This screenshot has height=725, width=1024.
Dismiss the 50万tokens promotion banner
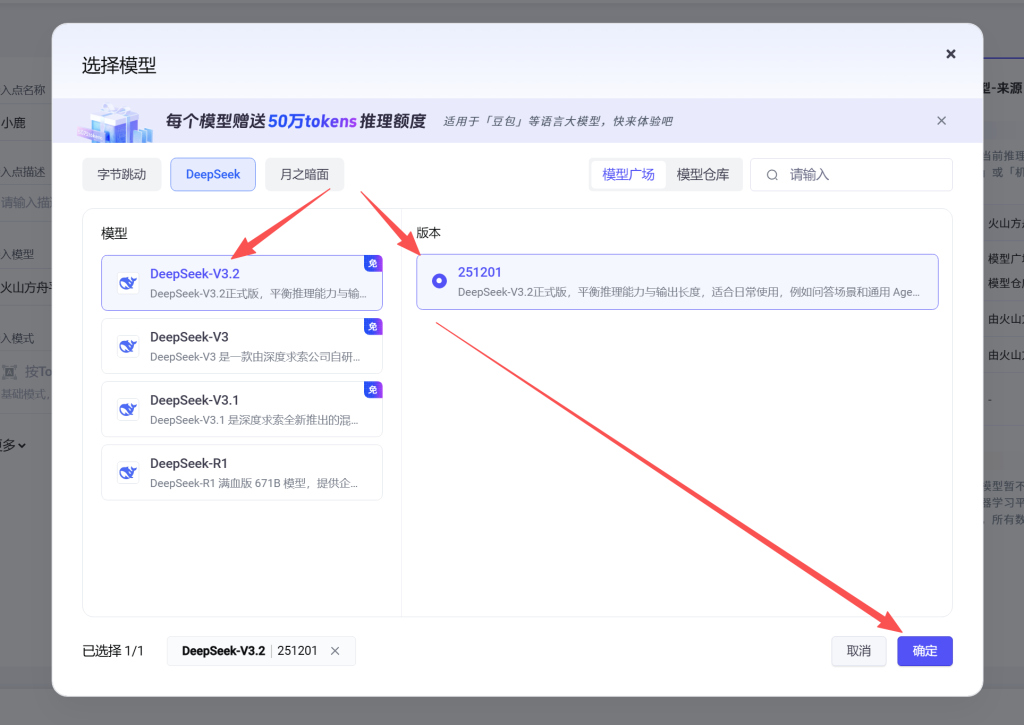click(x=941, y=120)
